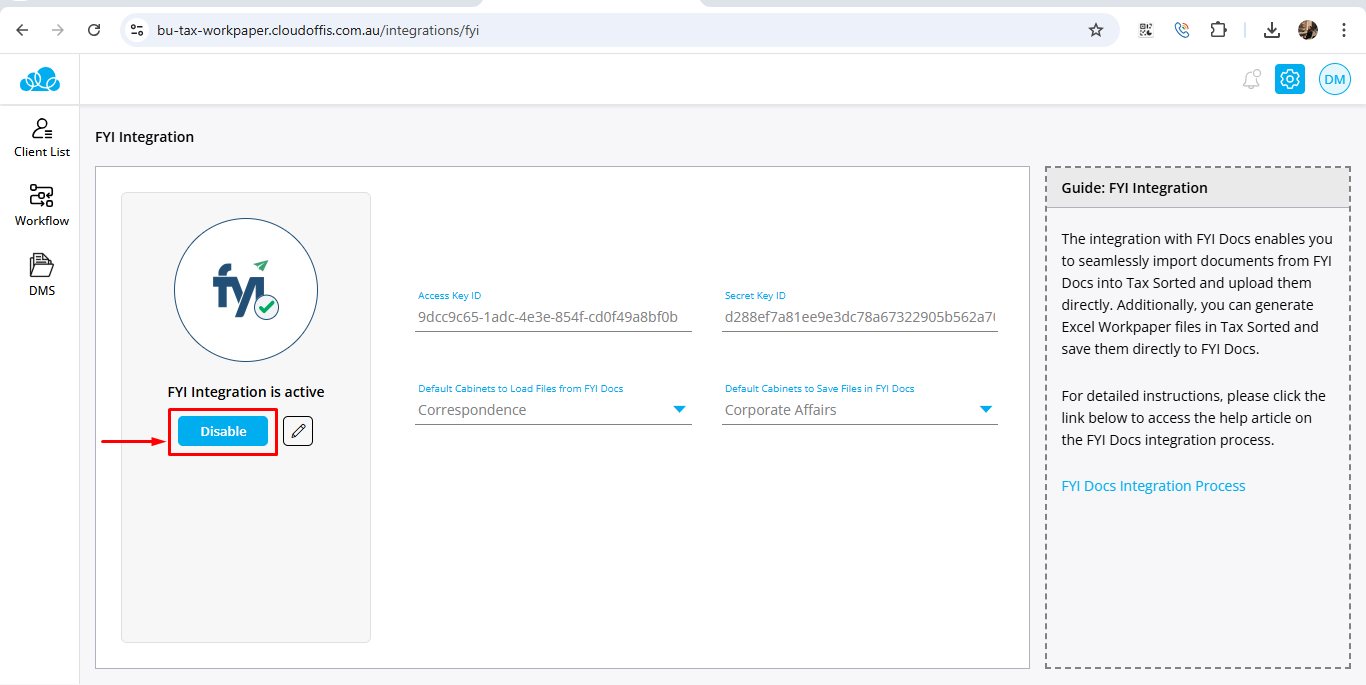Open the Chrome profile avatar

1308,30
